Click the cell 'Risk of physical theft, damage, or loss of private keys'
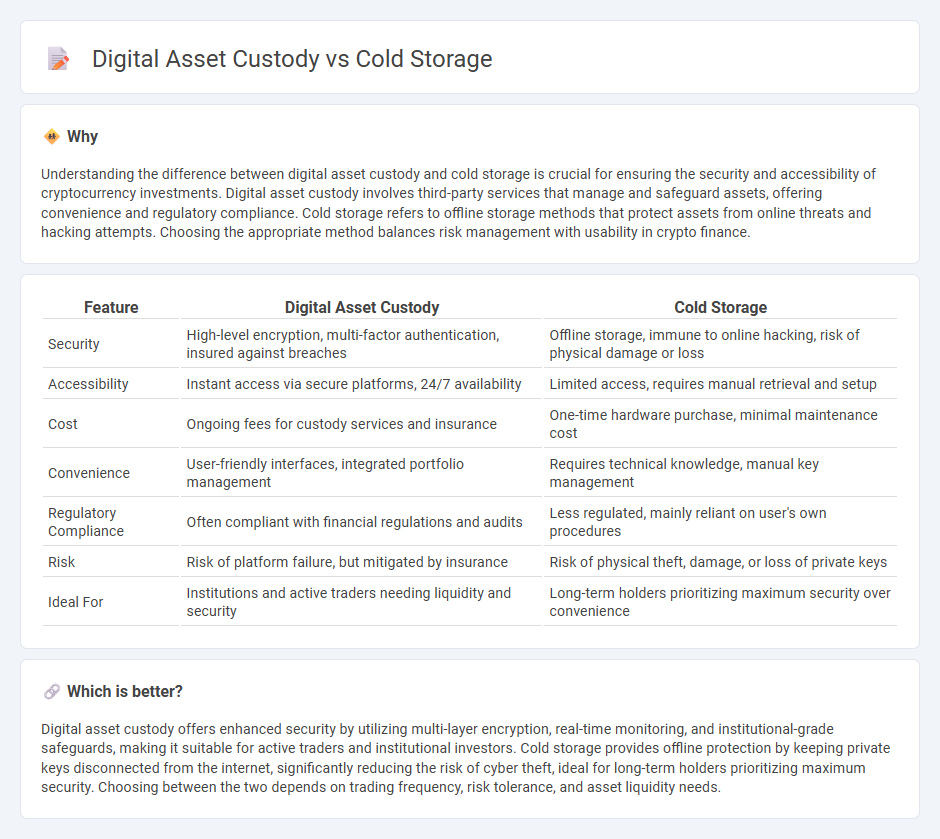This screenshot has height=839, width=940. pos(720,562)
